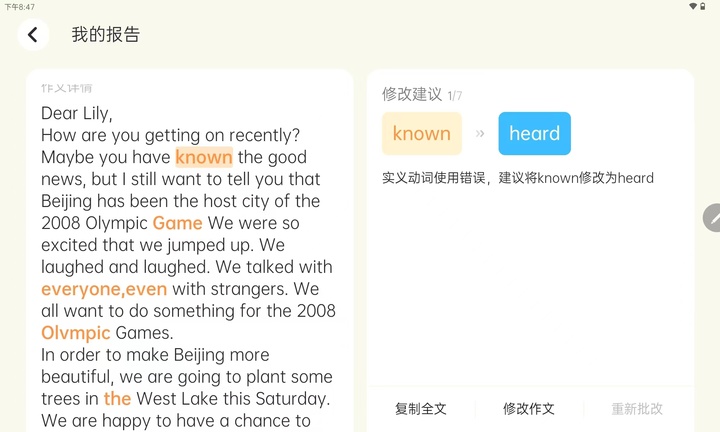Image resolution: width=720 pixels, height=432 pixels.
Task: Select the highlighted "the" before West Lake
Action: point(118,398)
